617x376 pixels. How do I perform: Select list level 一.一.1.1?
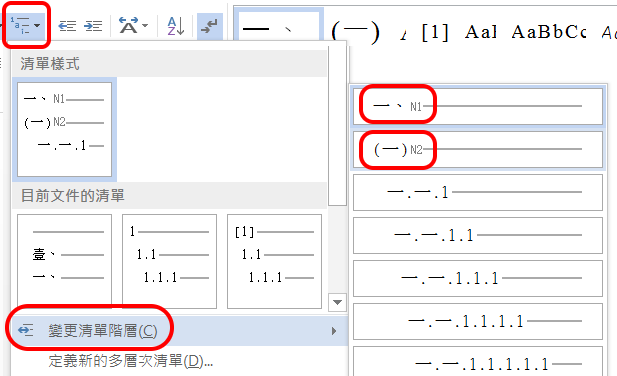[x=478, y=235]
